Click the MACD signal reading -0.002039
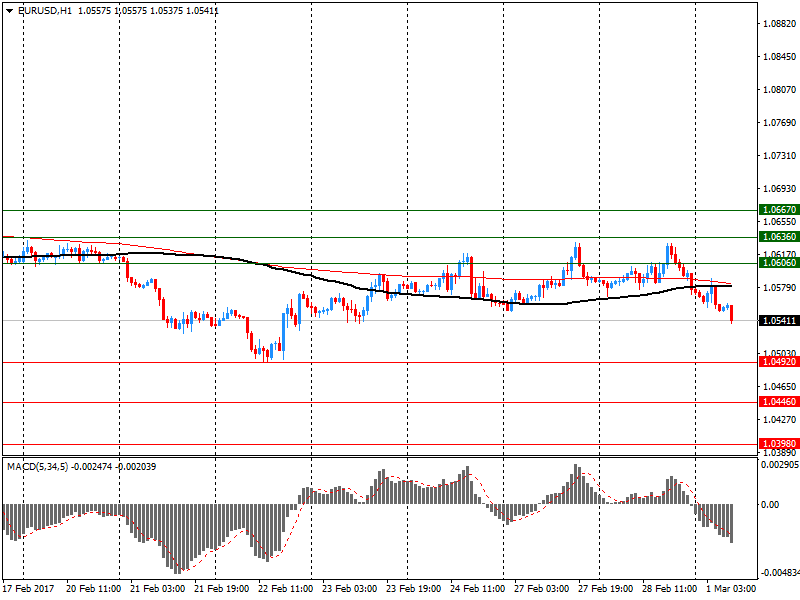800x600 pixels. pyautogui.click(x=136, y=466)
